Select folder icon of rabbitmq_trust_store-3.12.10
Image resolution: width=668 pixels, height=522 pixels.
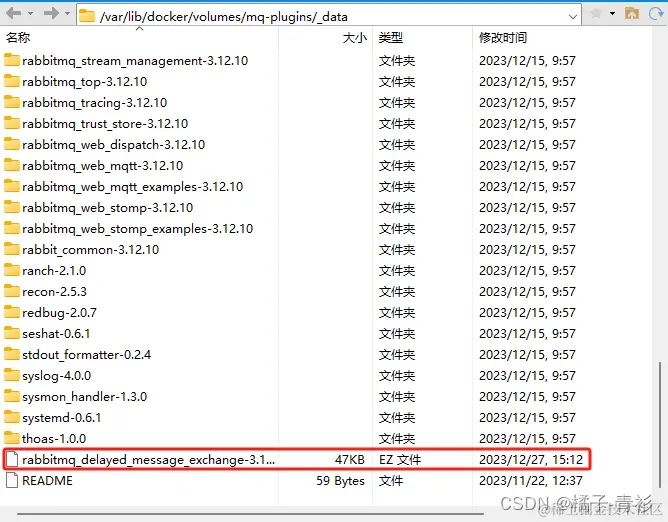[x=12, y=123]
